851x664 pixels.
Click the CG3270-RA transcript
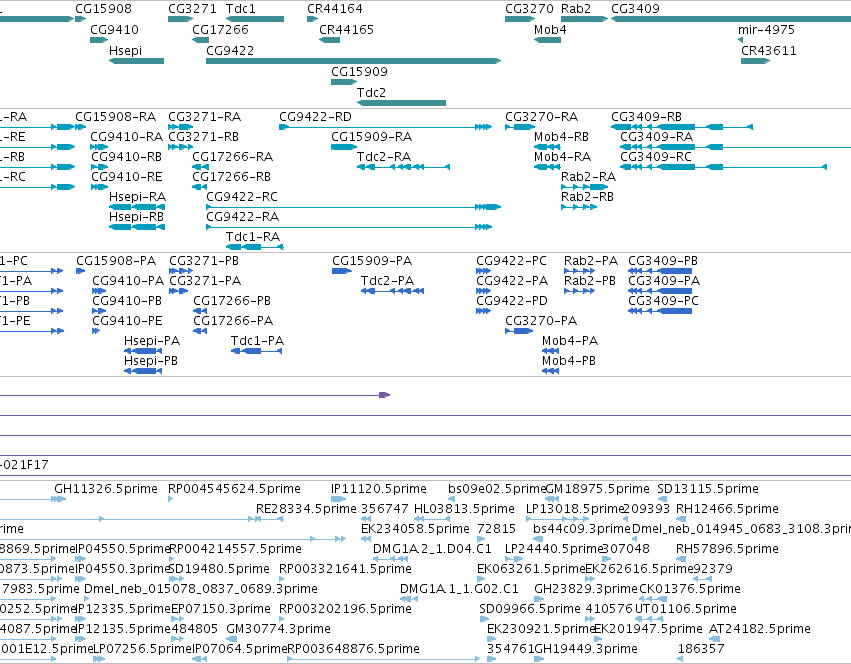point(520,127)
